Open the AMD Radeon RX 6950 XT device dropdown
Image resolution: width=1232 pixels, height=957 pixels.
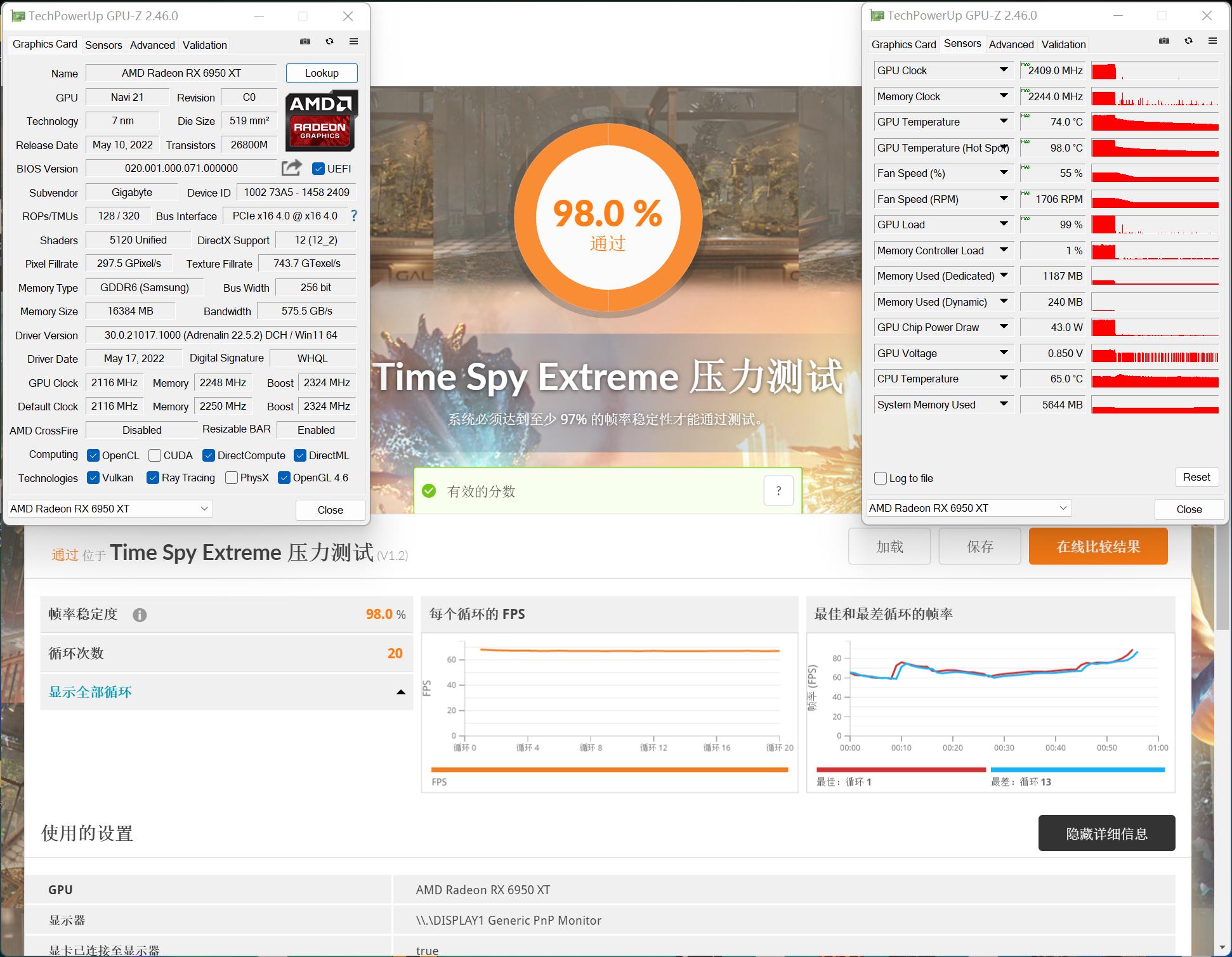click(x=204, y=508)
